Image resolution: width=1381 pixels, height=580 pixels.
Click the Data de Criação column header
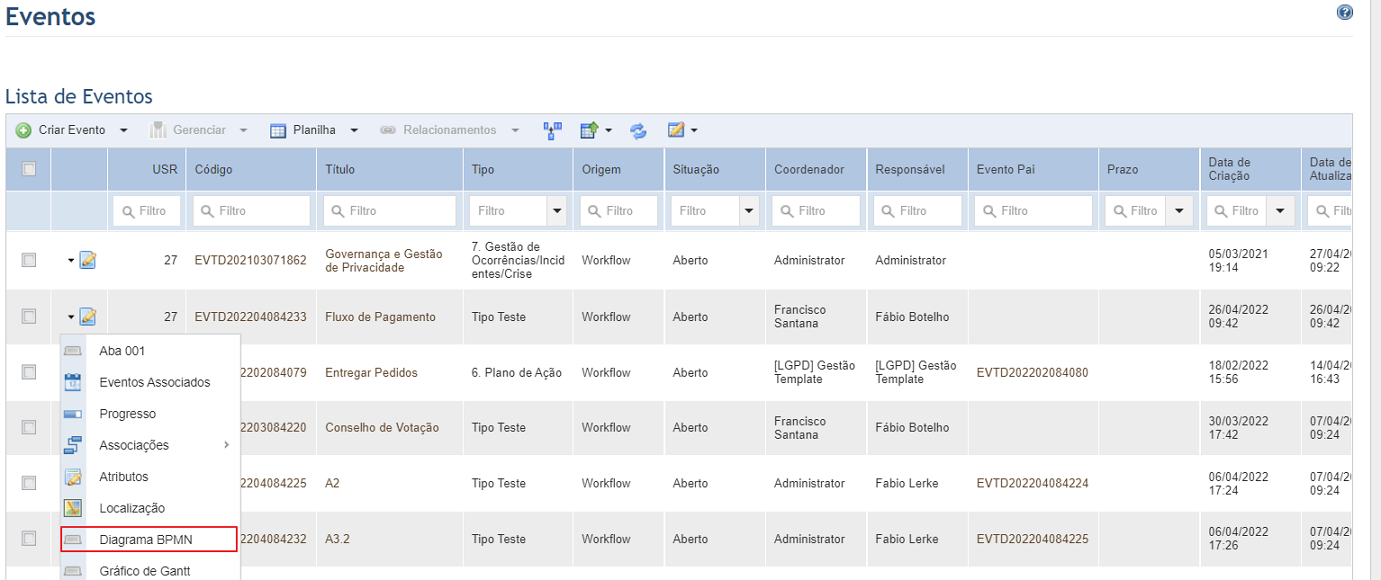coord(1230,169)
